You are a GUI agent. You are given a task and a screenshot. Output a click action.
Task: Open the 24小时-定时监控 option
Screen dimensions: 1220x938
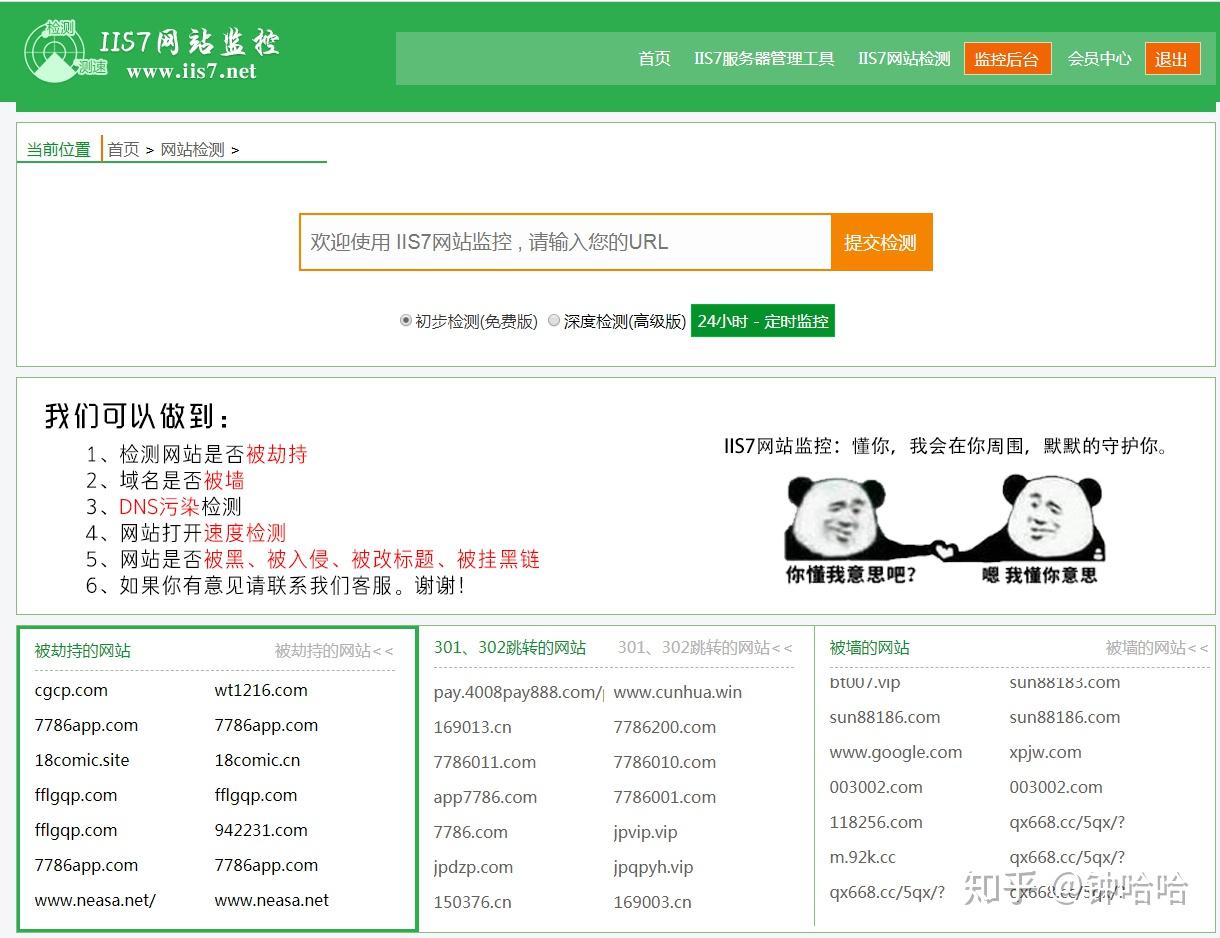point(762,321)
